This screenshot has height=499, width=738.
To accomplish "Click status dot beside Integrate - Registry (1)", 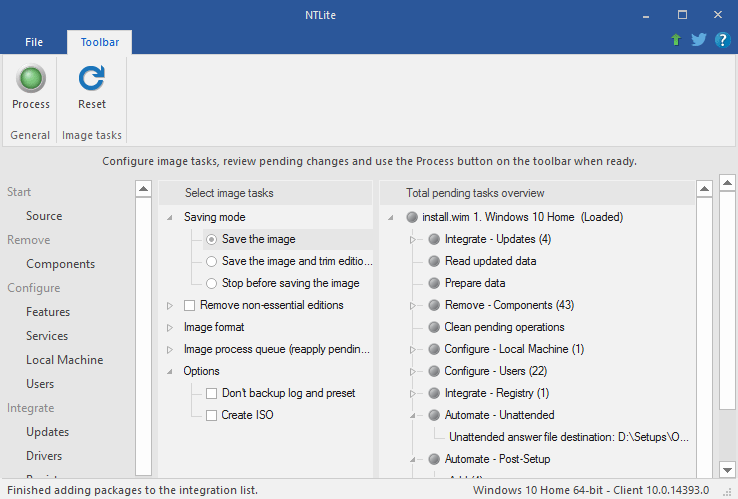I will click(x=434, y=393).
